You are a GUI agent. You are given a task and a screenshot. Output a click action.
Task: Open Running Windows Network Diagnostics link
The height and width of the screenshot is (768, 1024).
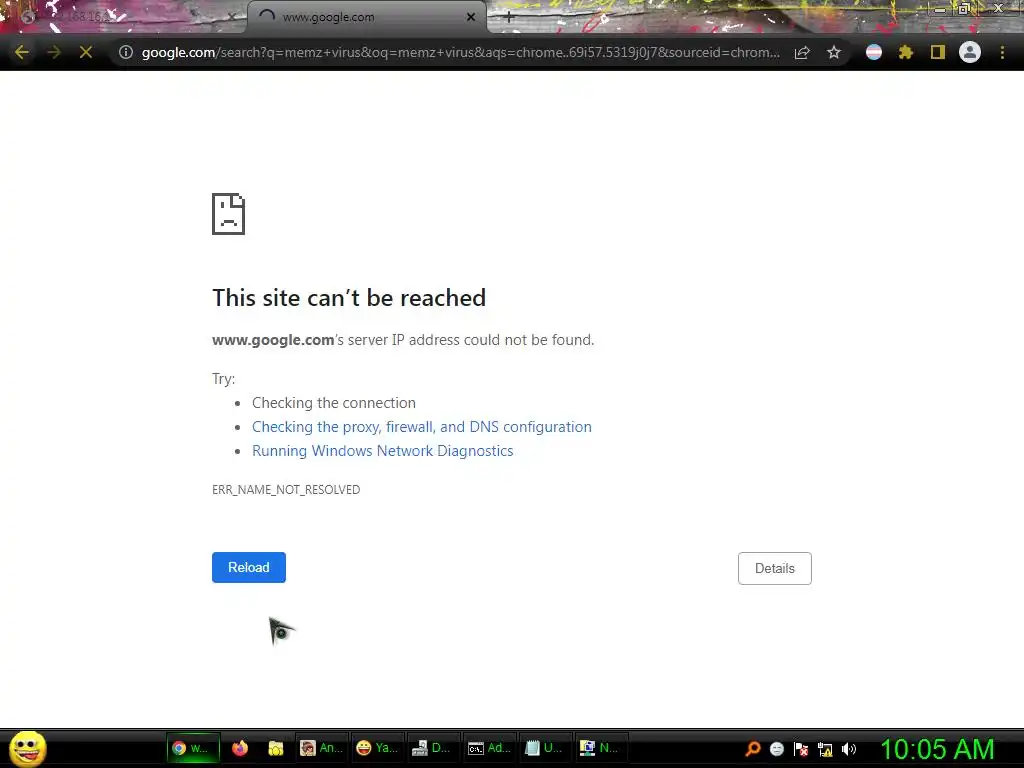coord(383,451)
